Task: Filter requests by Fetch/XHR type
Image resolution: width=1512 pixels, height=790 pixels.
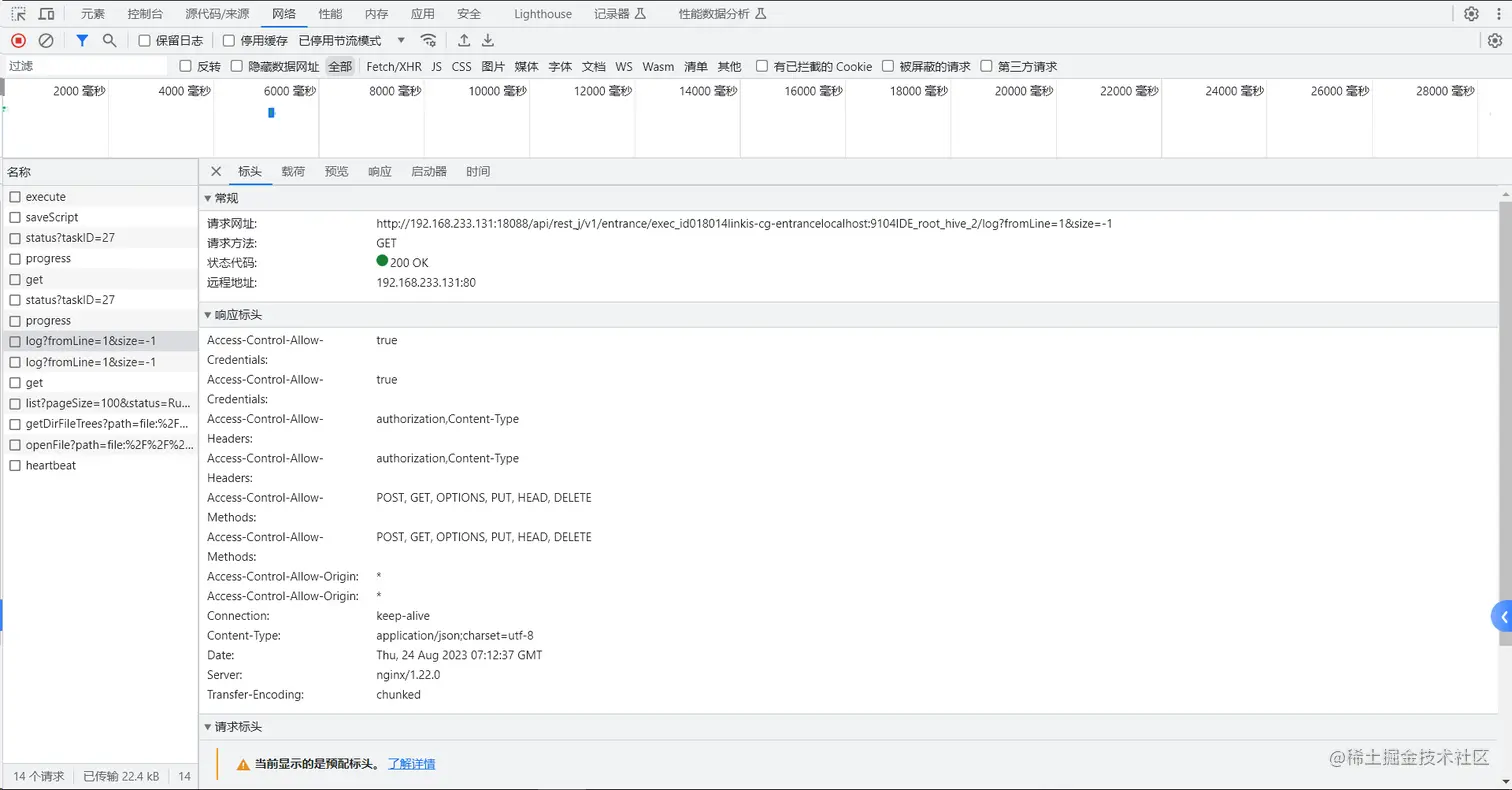Action: click(x=394, y=67)
